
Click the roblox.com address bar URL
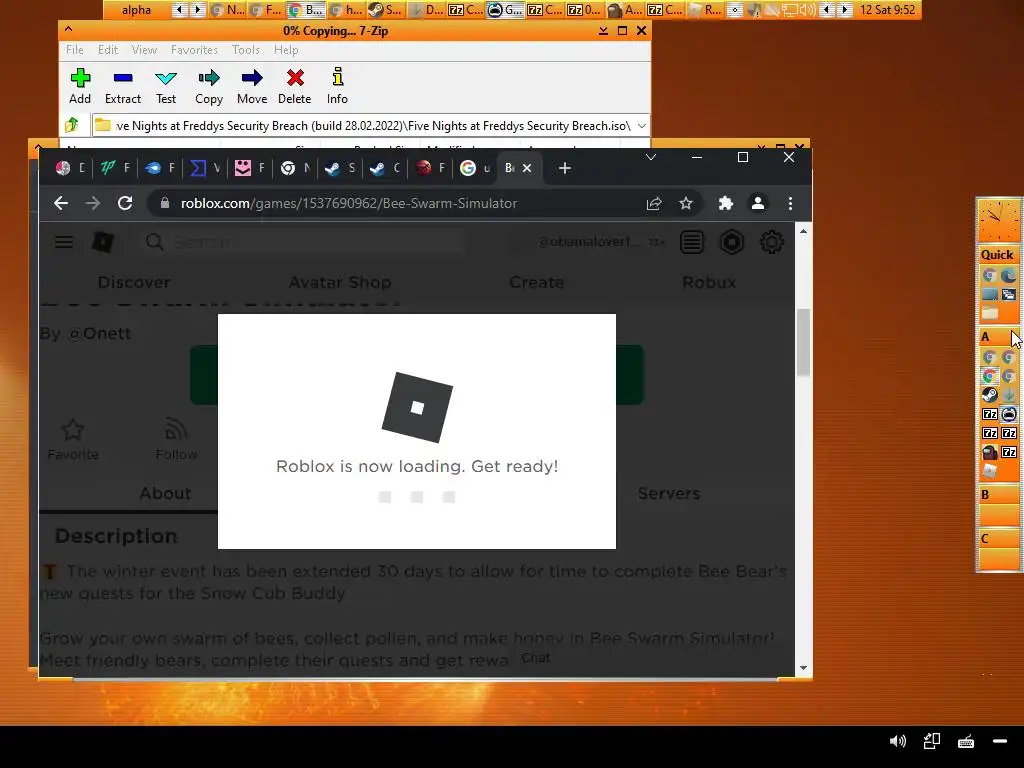pos(349,203)
